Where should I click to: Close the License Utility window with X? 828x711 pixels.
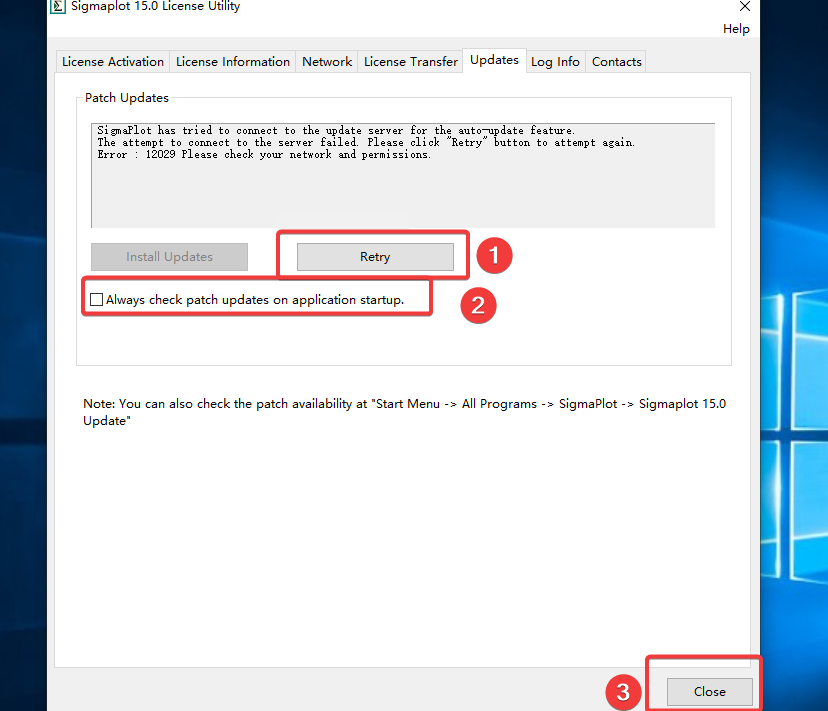pos(745,6)
